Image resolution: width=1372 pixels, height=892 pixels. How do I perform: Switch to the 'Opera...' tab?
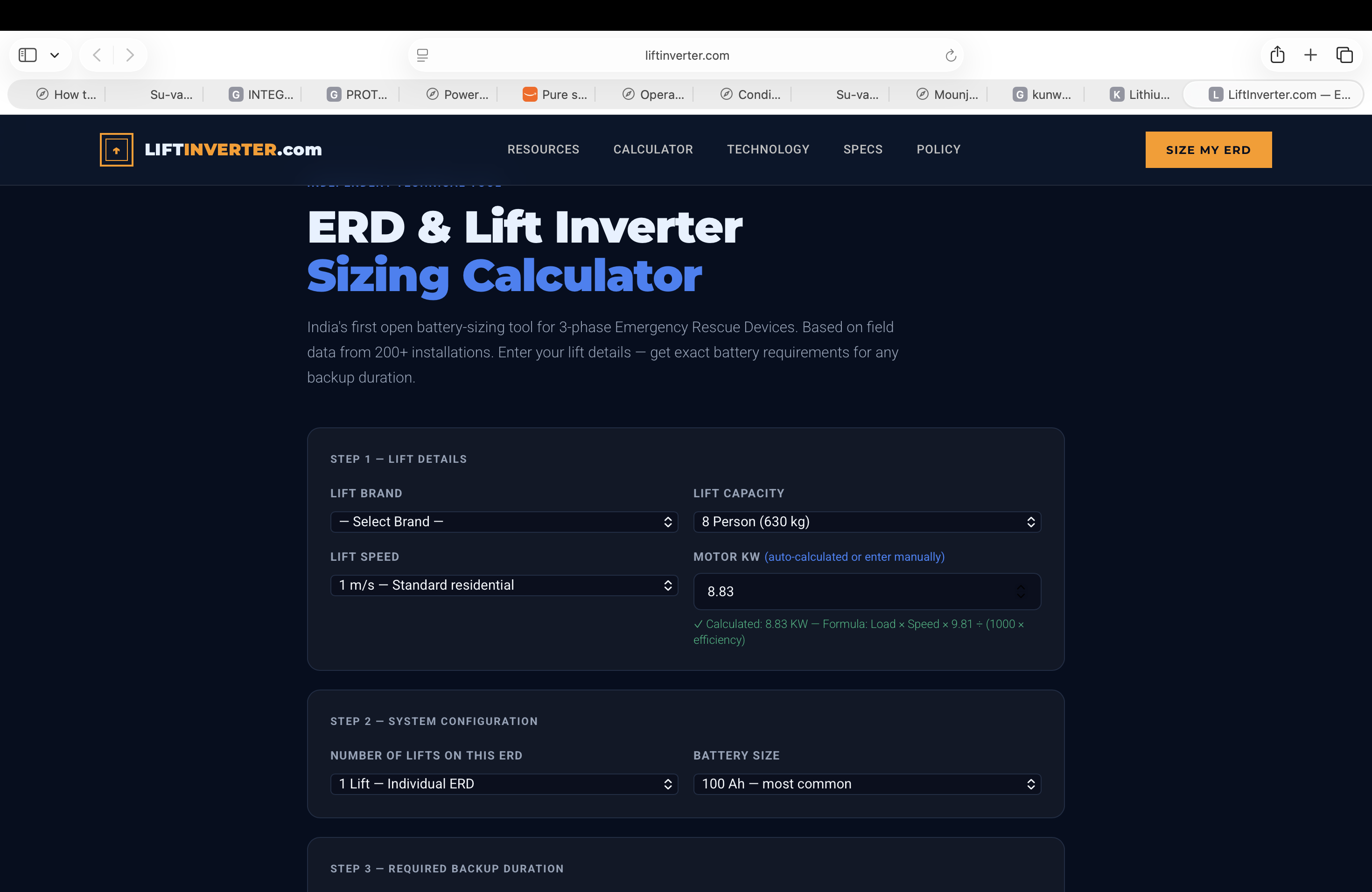tap(652, 95)
